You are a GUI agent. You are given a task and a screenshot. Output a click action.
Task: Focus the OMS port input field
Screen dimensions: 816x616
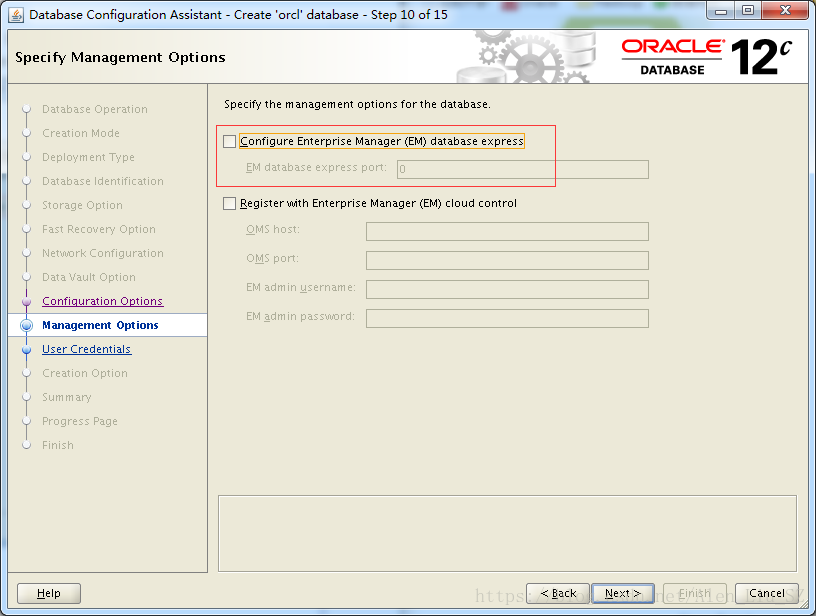507,261
